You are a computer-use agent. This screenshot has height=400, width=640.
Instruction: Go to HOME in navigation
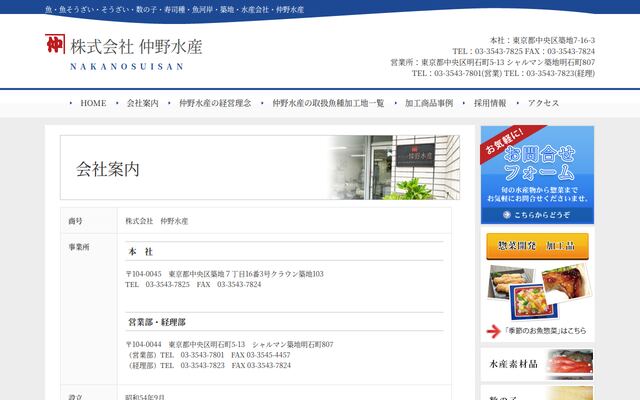point(93,103)
